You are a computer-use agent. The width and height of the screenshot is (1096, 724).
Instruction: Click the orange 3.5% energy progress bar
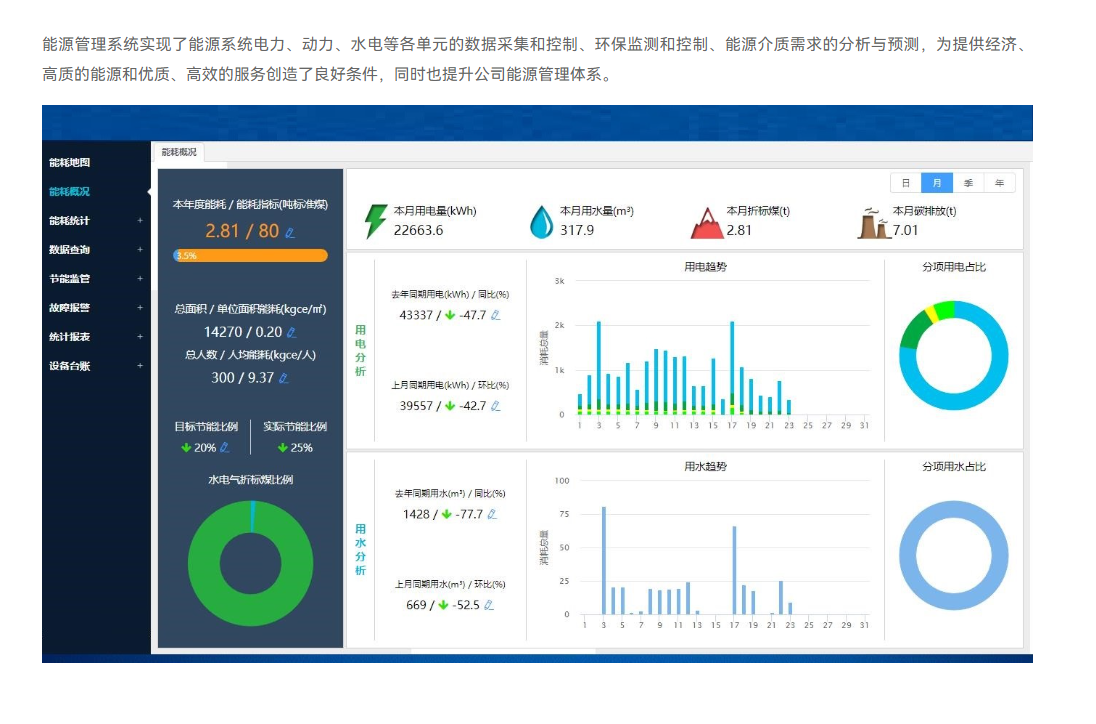coord(250,256)
